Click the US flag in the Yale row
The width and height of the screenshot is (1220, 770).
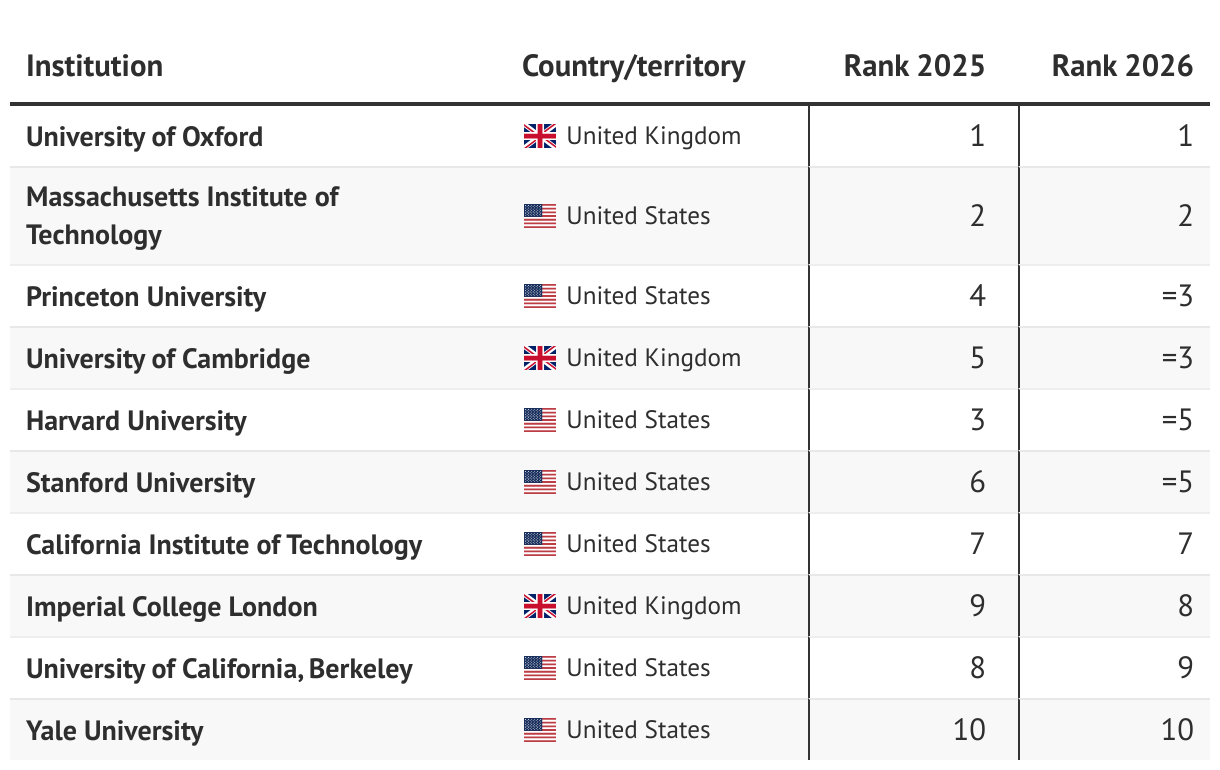pyautogui.click(x=540, y=730)
